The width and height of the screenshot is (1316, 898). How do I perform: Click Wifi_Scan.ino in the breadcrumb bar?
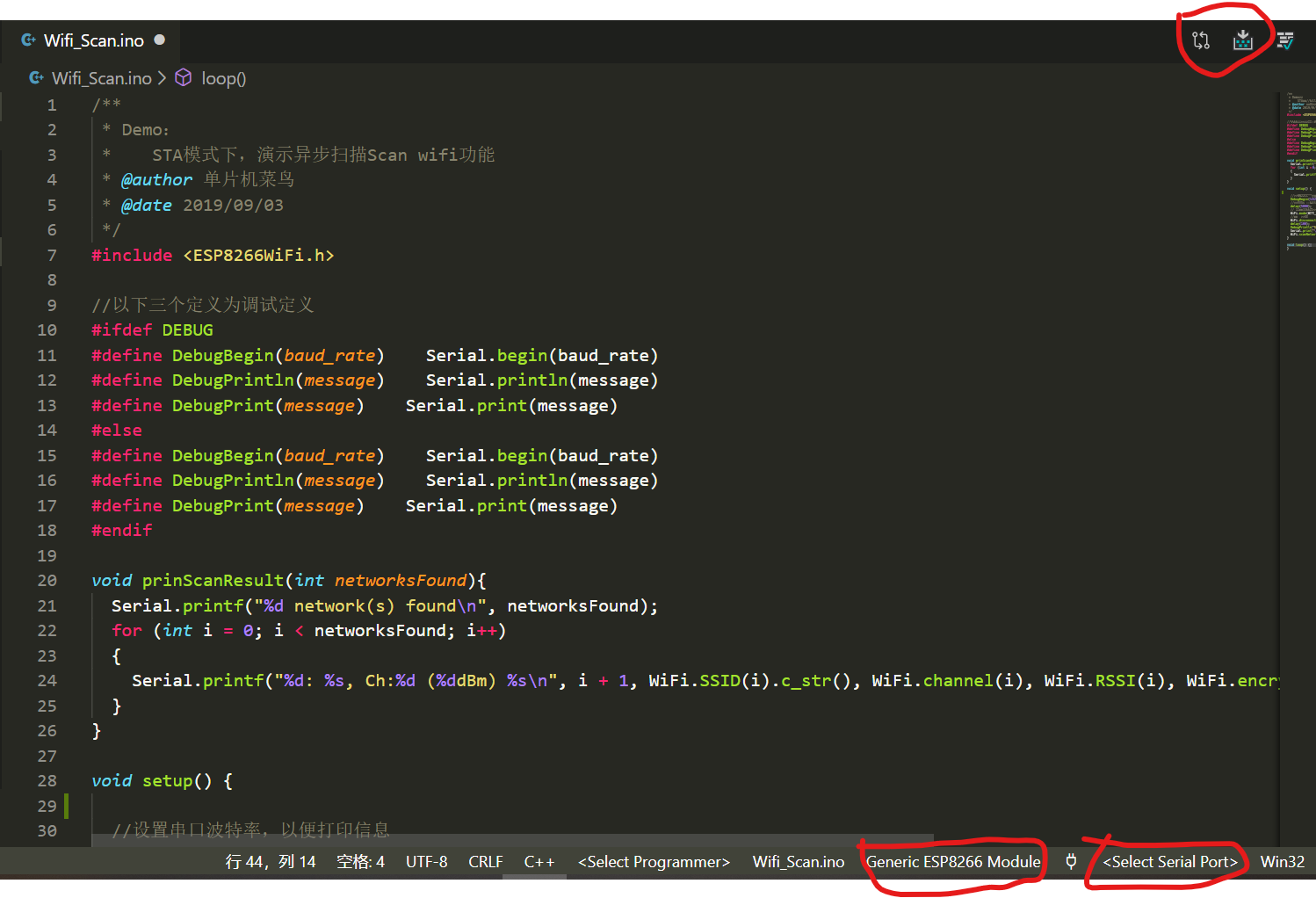103,77
